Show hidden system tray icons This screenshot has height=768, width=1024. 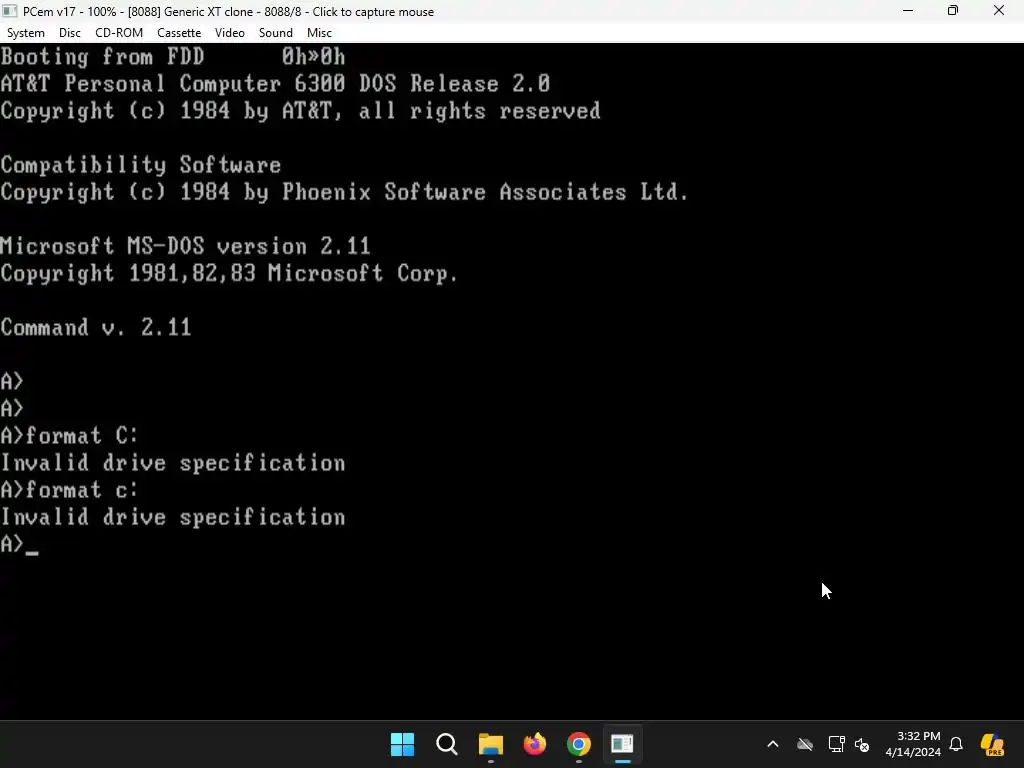pos(773,744)
